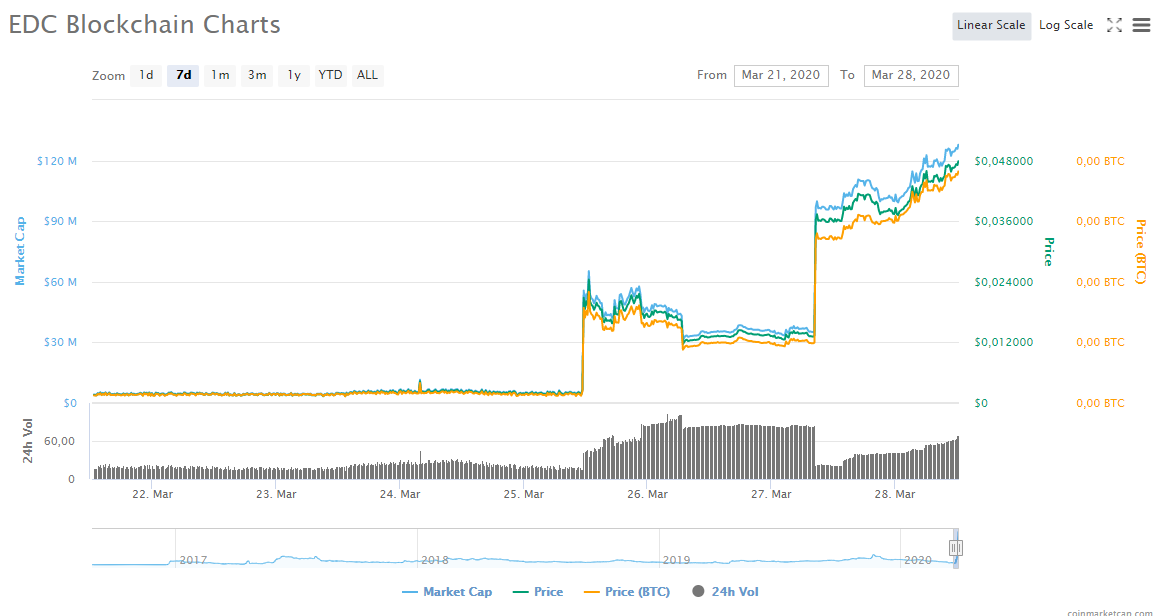1153x616 pixels.
Task: Click the 28. Mar date label
Action: (893, 494)
